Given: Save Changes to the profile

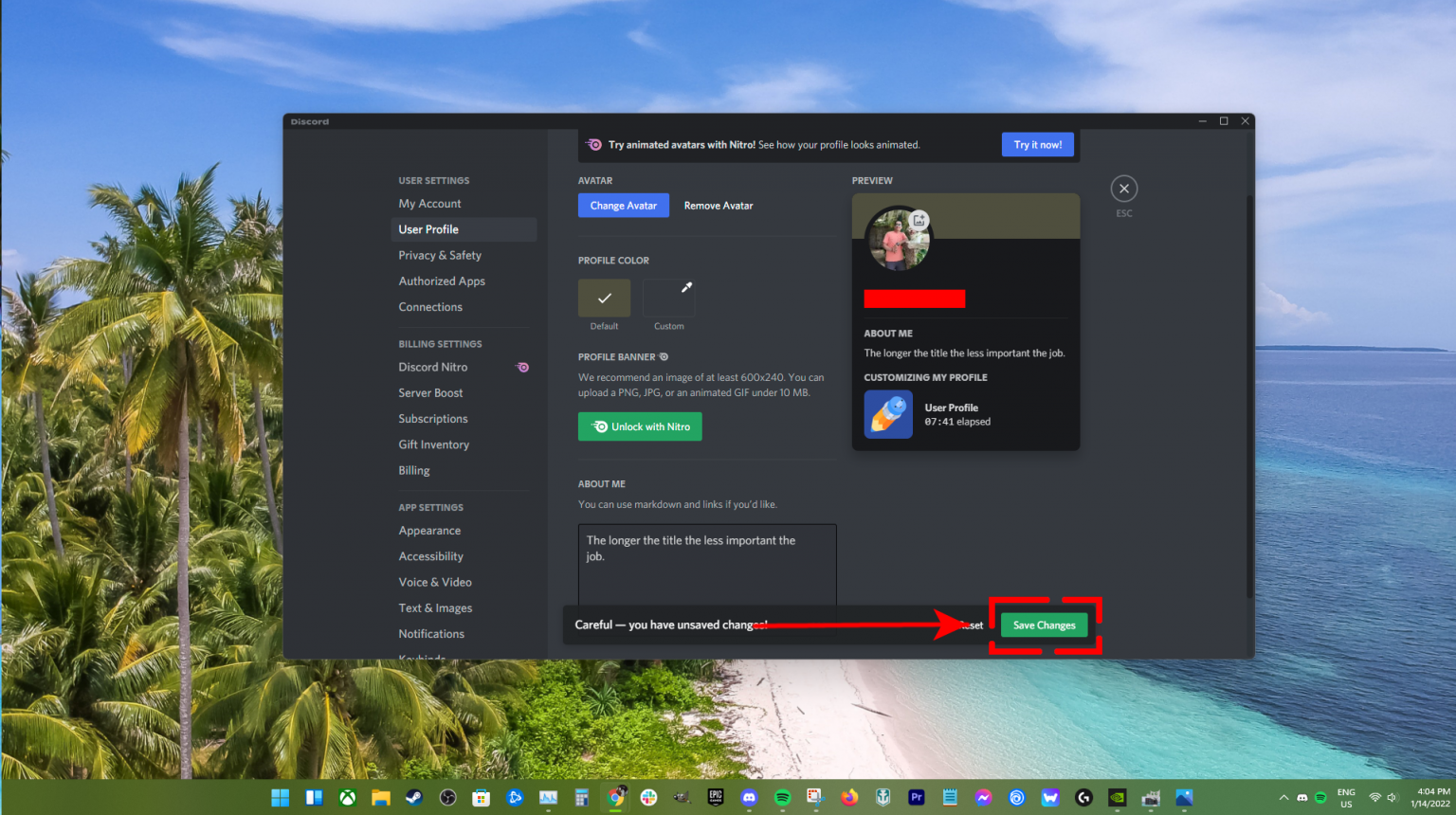Looking at the screenshot, I should [1045, 625].
